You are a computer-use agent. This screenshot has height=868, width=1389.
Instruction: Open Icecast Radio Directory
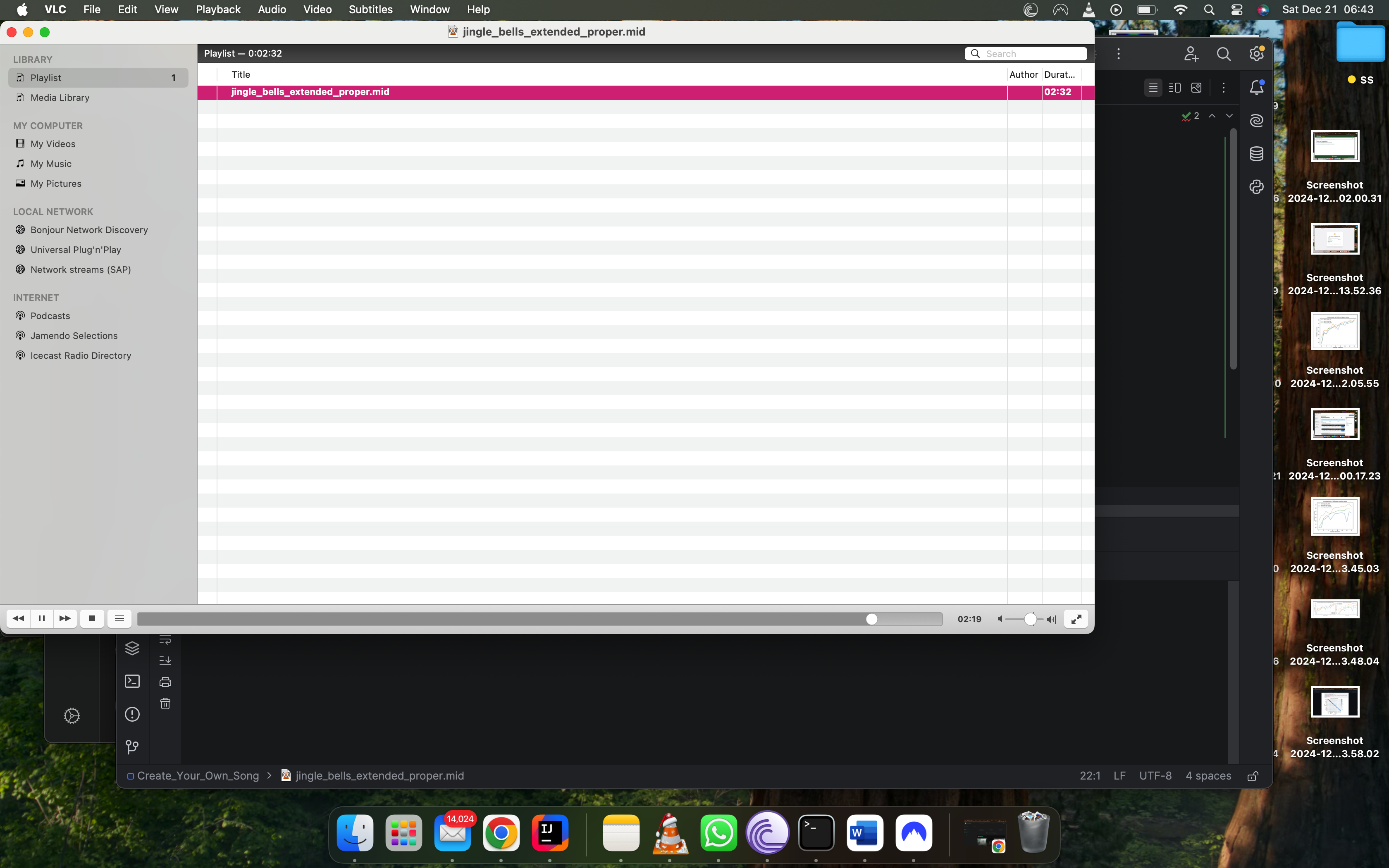80,355
